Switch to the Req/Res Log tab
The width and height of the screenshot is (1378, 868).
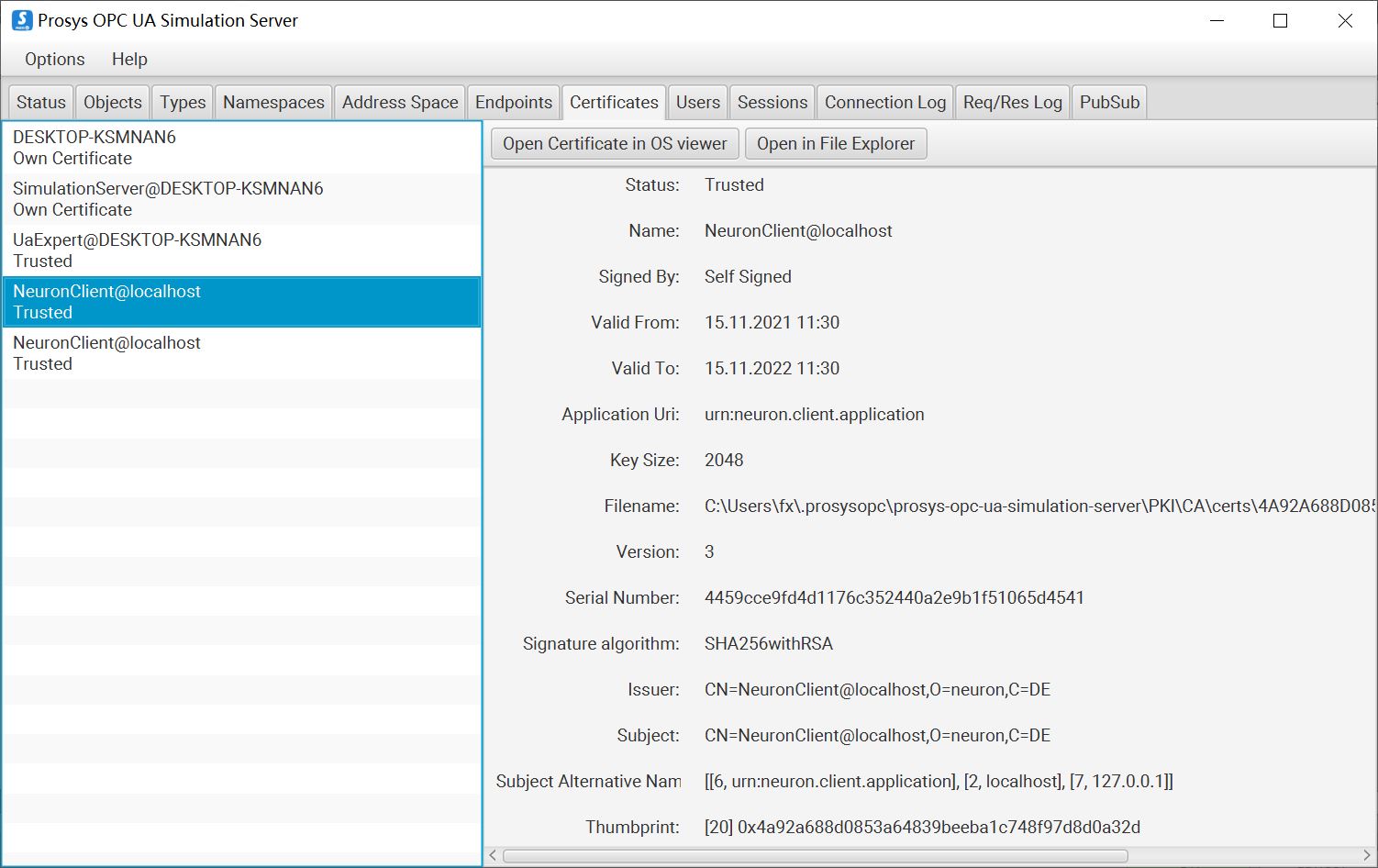tap(1012, 102)
